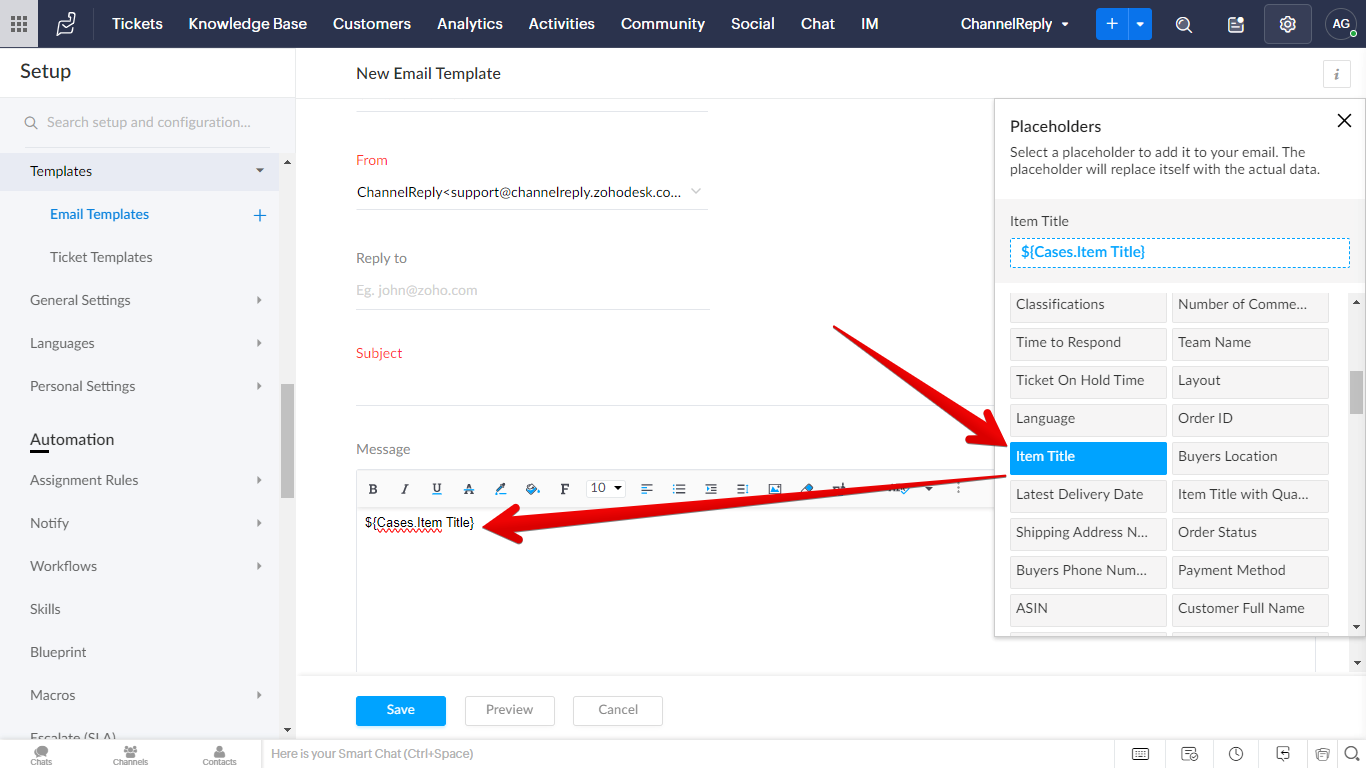The image size is (1366, 768).
Task: Select the Latest Delivery Date placeholder
Action: (1088, 495)
